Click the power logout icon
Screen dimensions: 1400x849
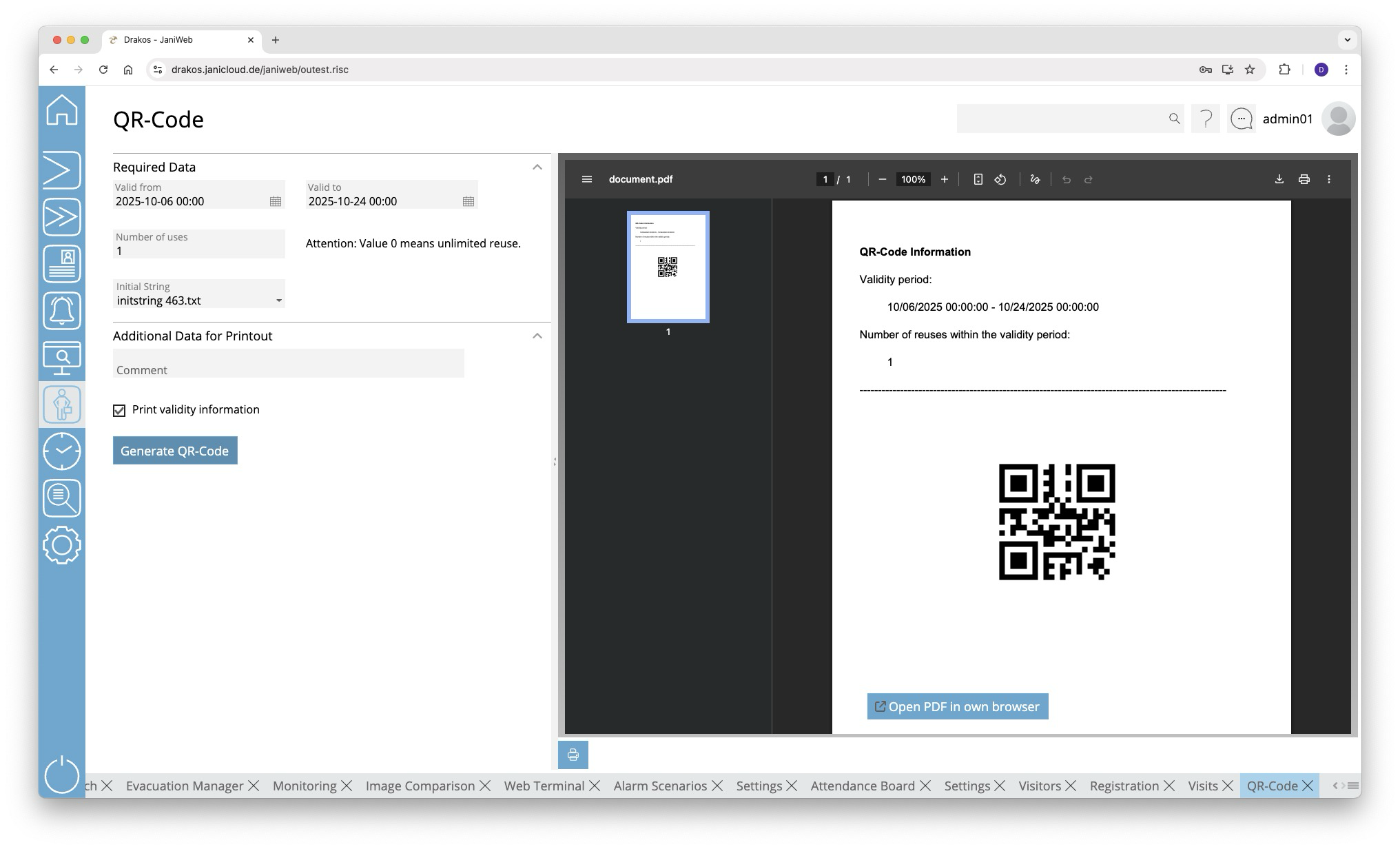tap(62, 775)
